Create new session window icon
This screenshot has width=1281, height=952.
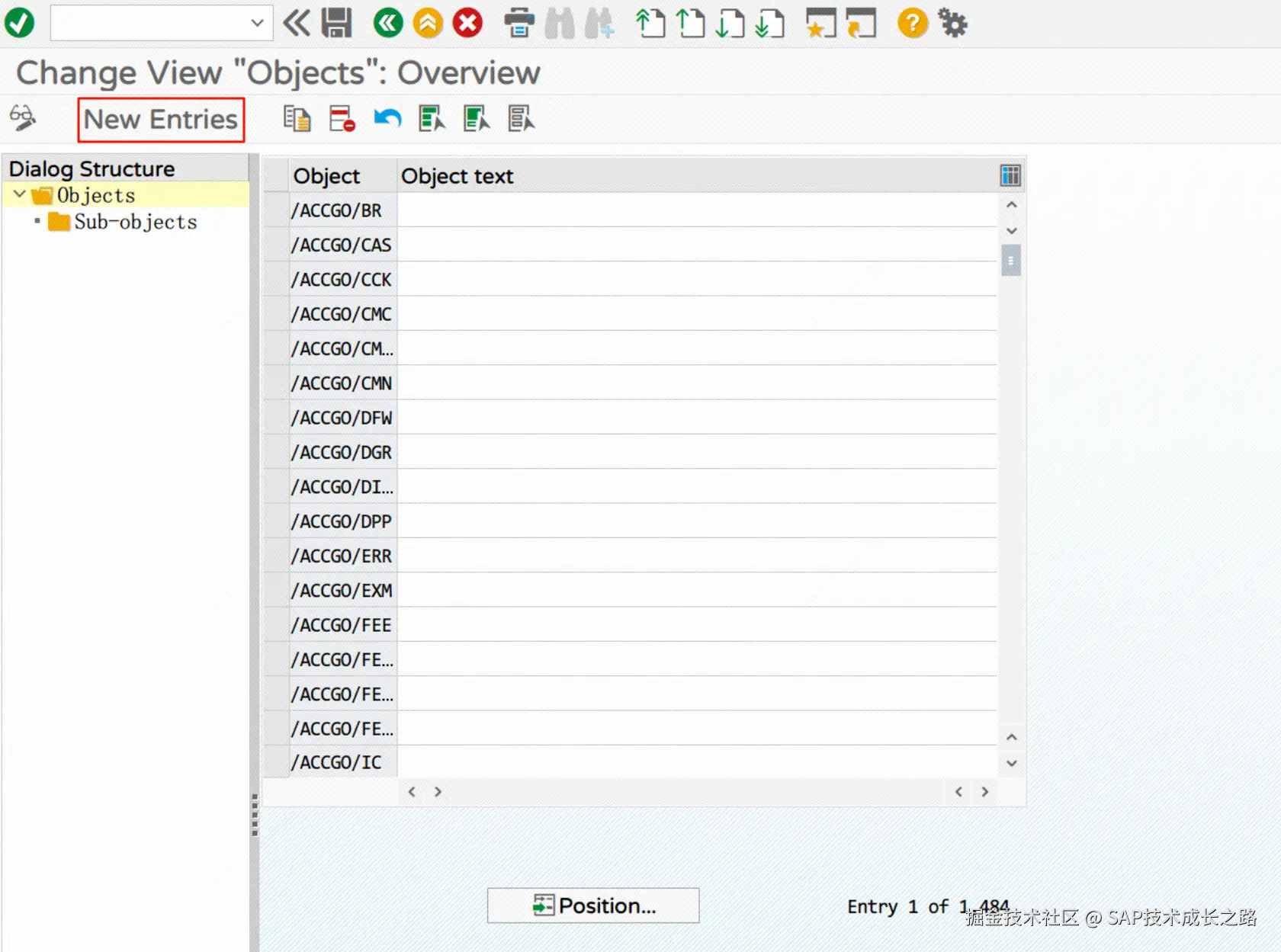(x=821, y=23)
